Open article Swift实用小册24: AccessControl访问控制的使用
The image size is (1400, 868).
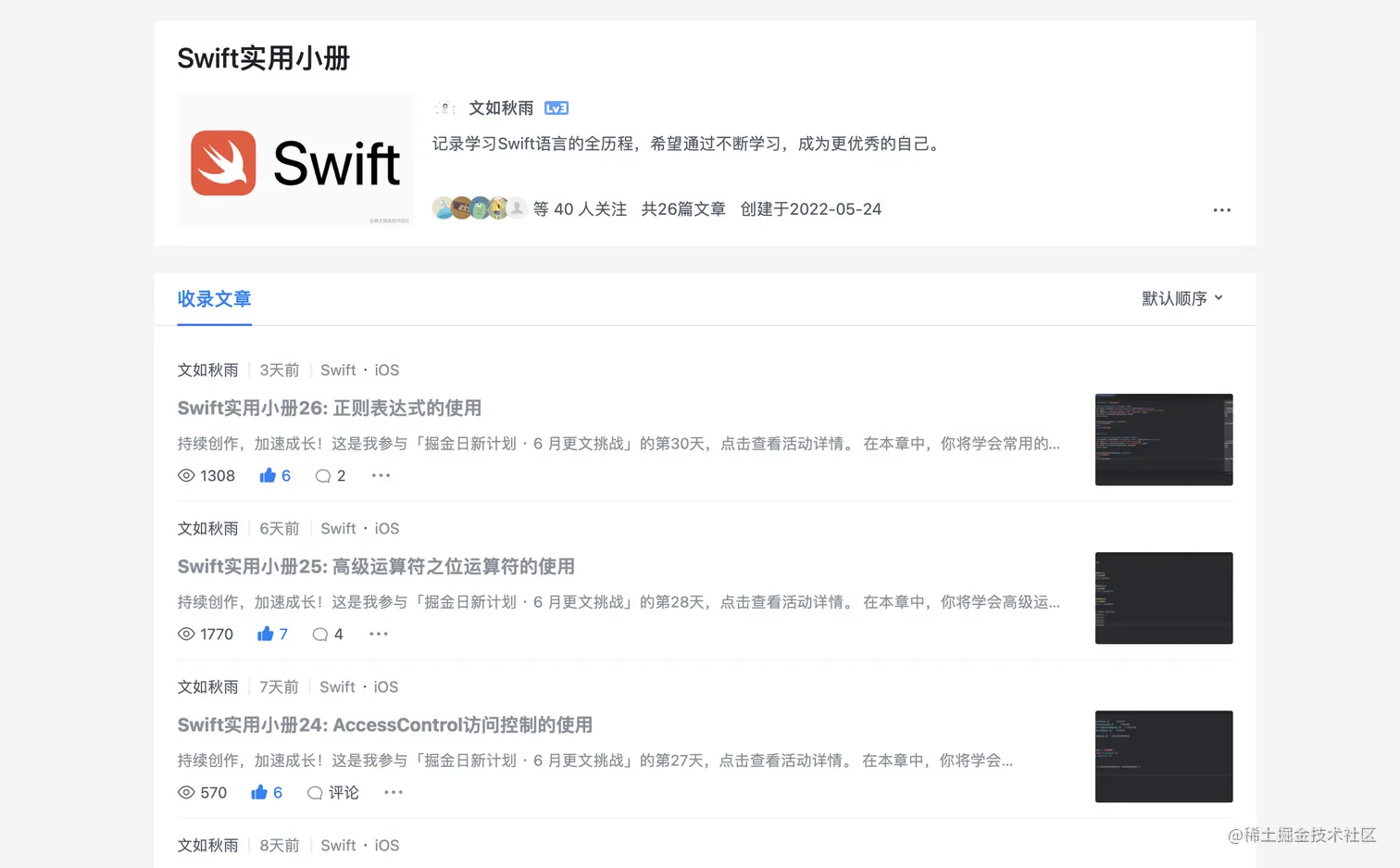(x=385, y=724)
